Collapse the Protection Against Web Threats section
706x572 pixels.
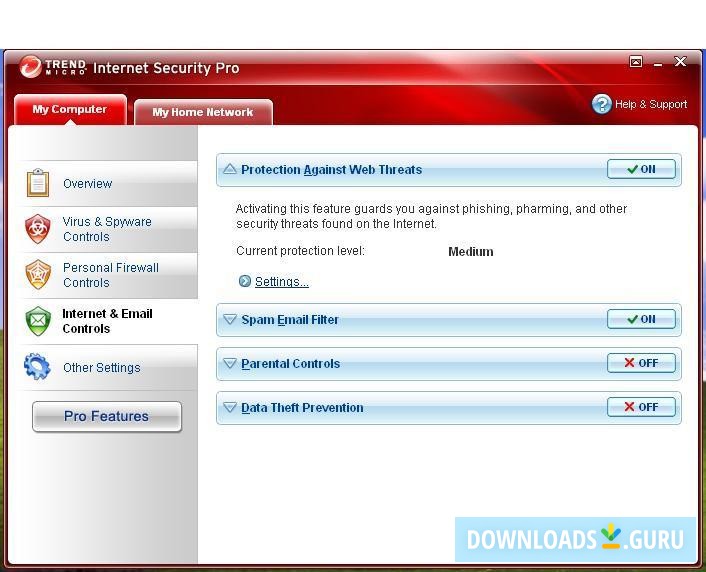pyautogui.click(x=230, y=169)
